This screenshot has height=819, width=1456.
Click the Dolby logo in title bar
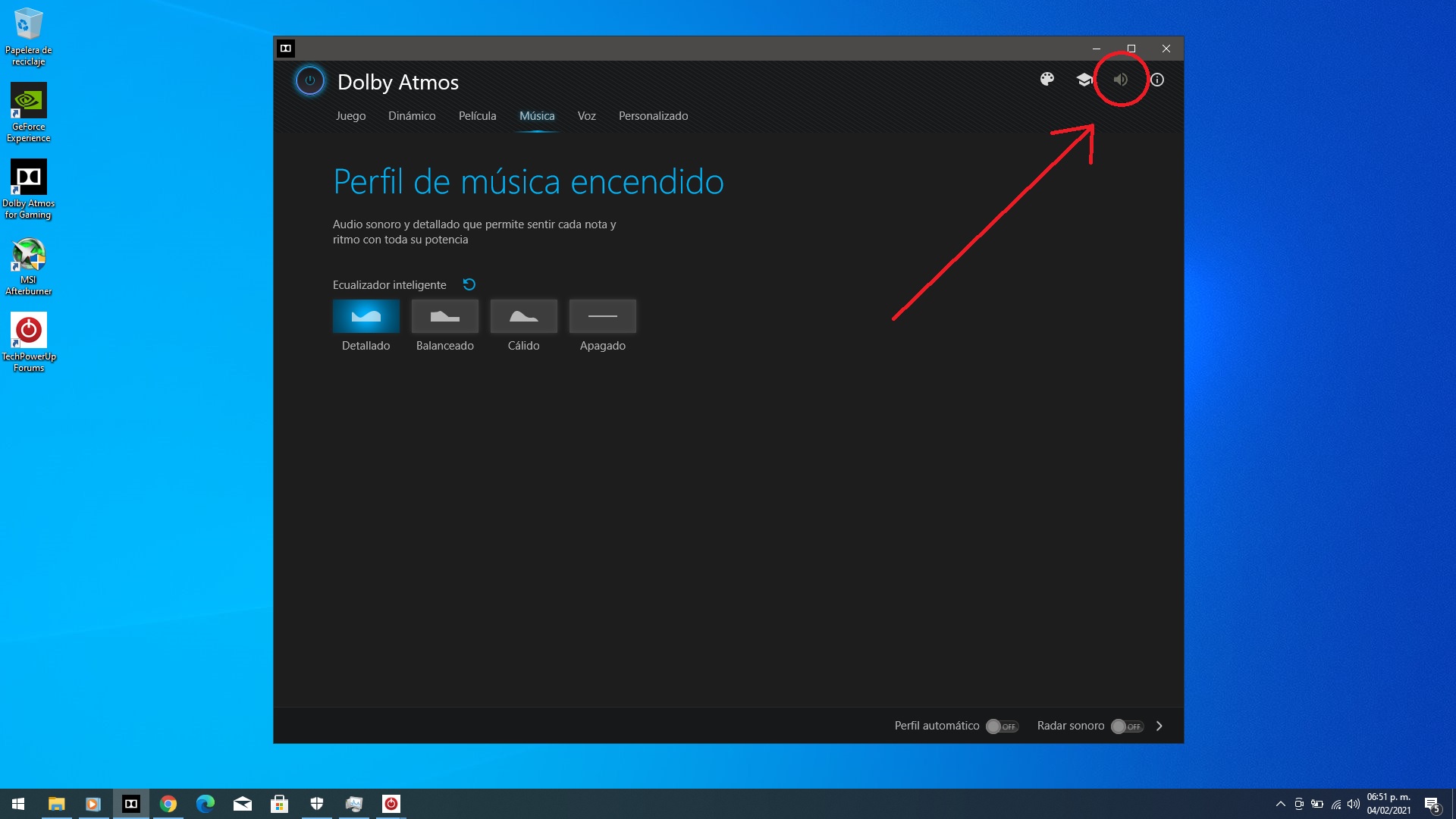[286, 49]
